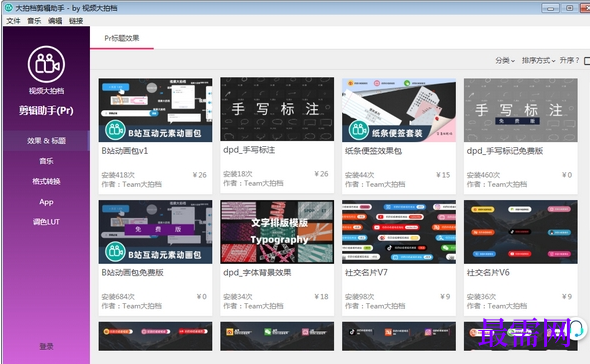Open 纸条便签效果包 thumbnail
590x364 pixels.
click(x=399, y=110)
